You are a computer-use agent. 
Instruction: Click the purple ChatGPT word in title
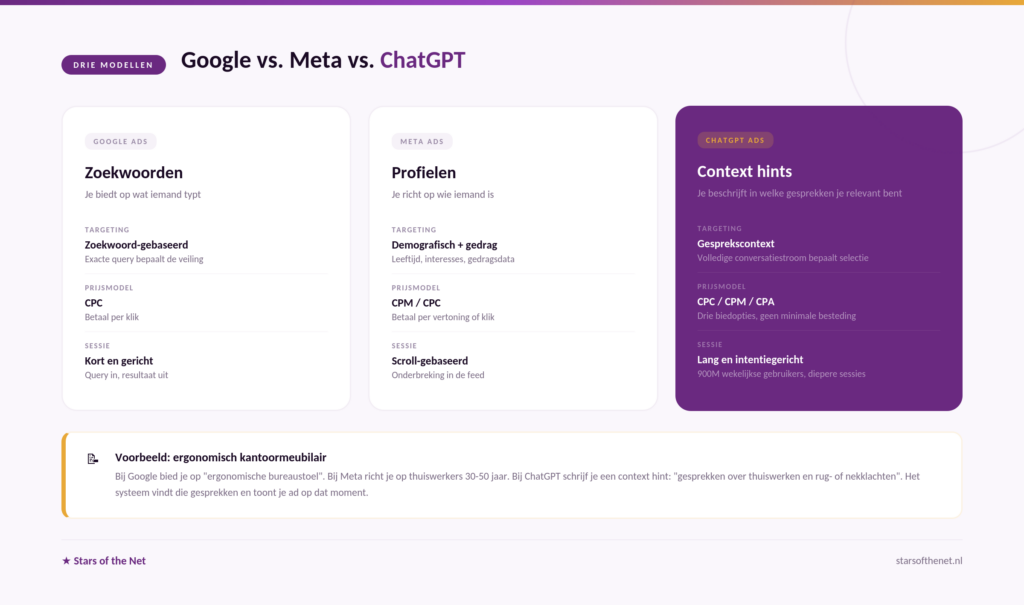pos(423,60)
